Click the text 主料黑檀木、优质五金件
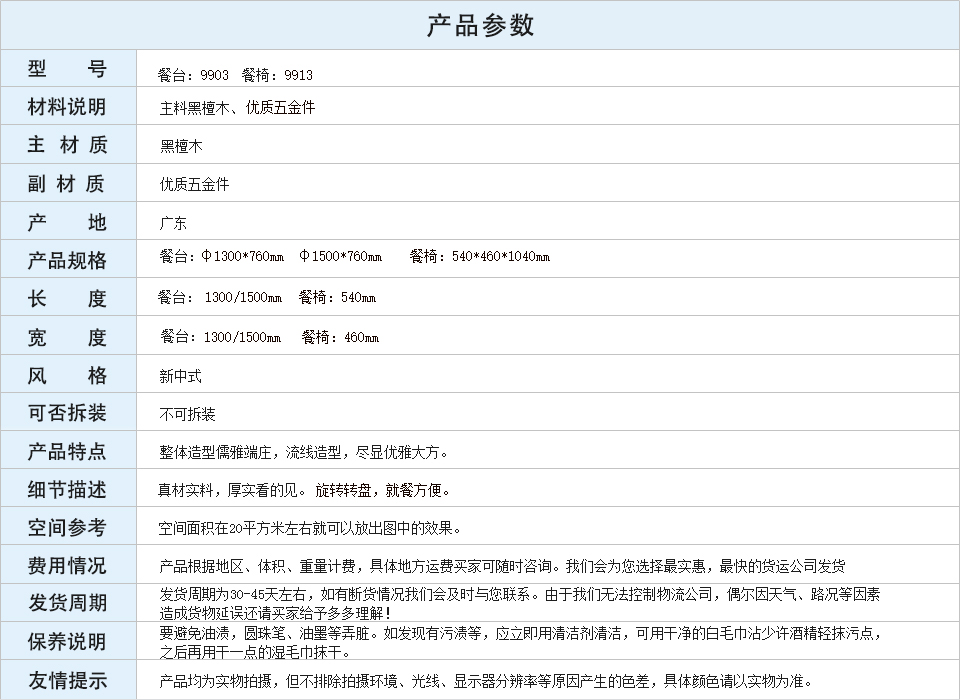The height and width of the screenshot is (700, 960). point(238,108)
